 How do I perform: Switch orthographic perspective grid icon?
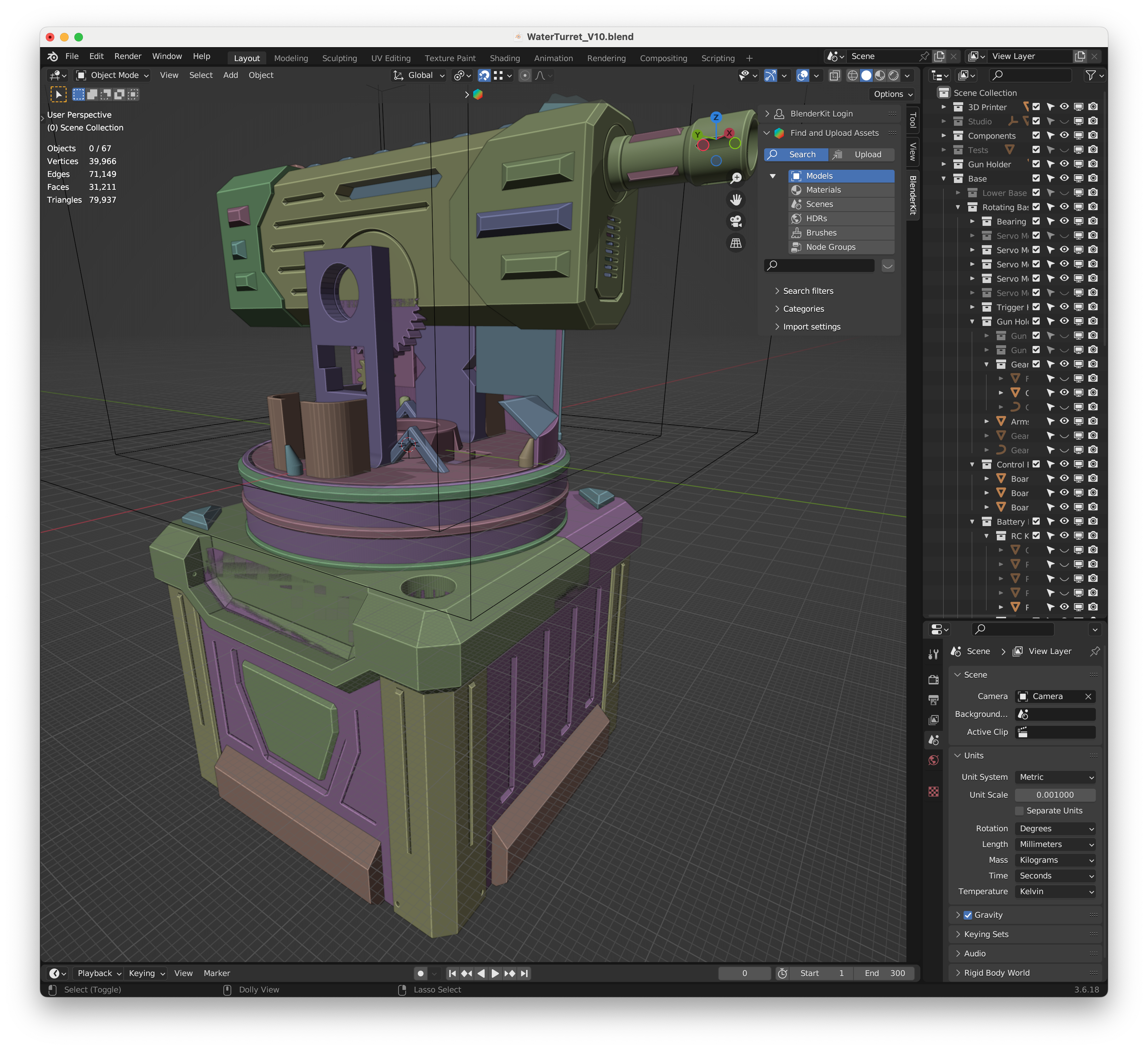pos(736,243)
